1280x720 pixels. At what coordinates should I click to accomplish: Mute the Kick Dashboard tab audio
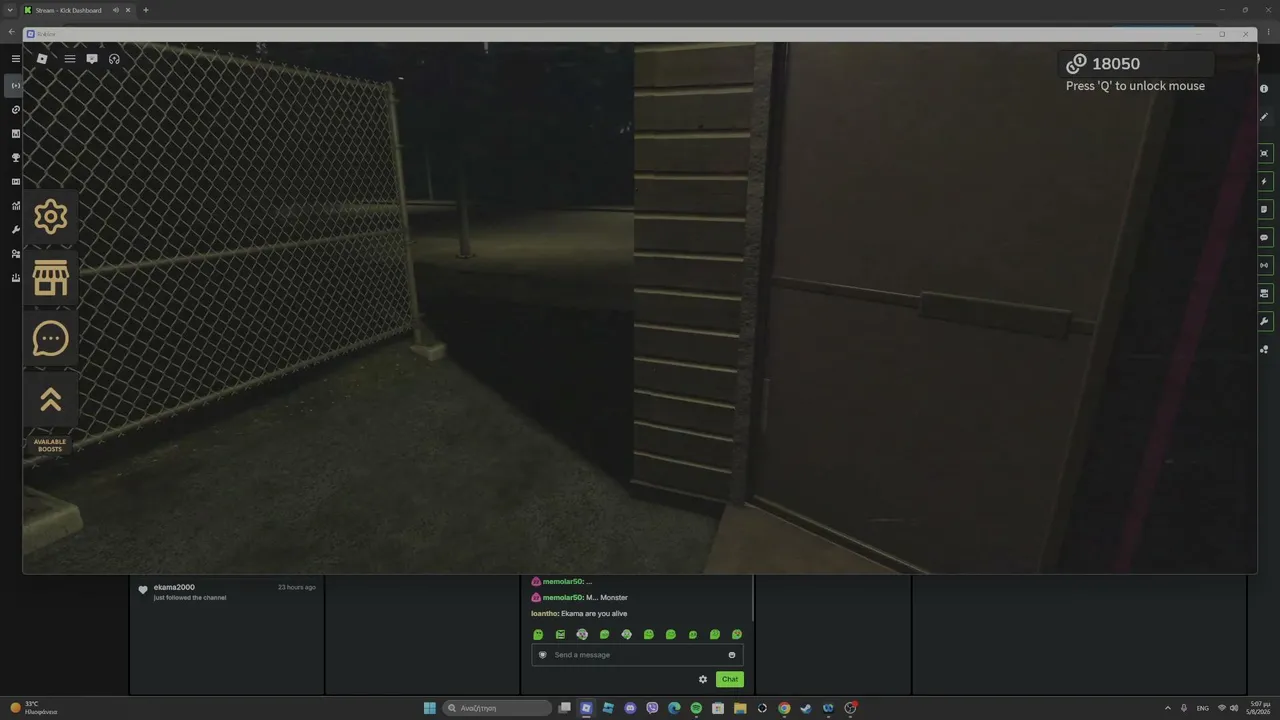pyautogui.click(x=115, y=10)
